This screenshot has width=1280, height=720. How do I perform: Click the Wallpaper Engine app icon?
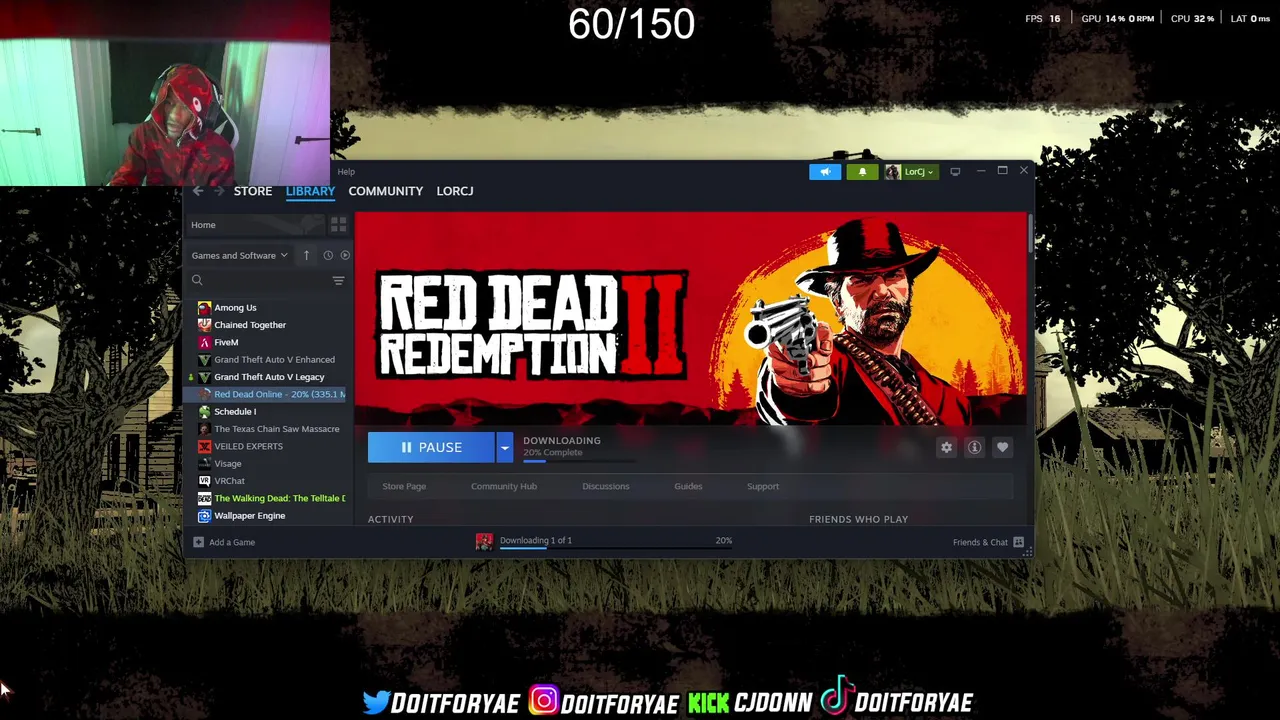coord(204,516)
